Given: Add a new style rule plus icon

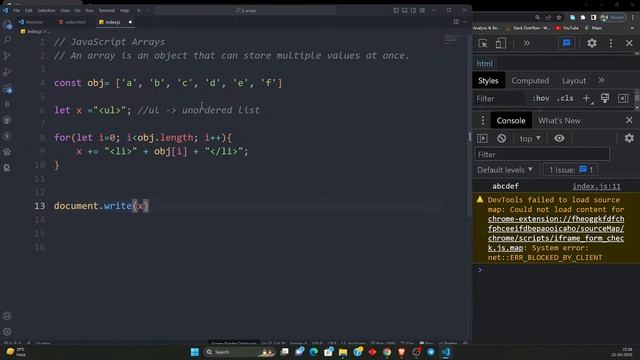Looking at the screenshot, I should tap(587, 98).
